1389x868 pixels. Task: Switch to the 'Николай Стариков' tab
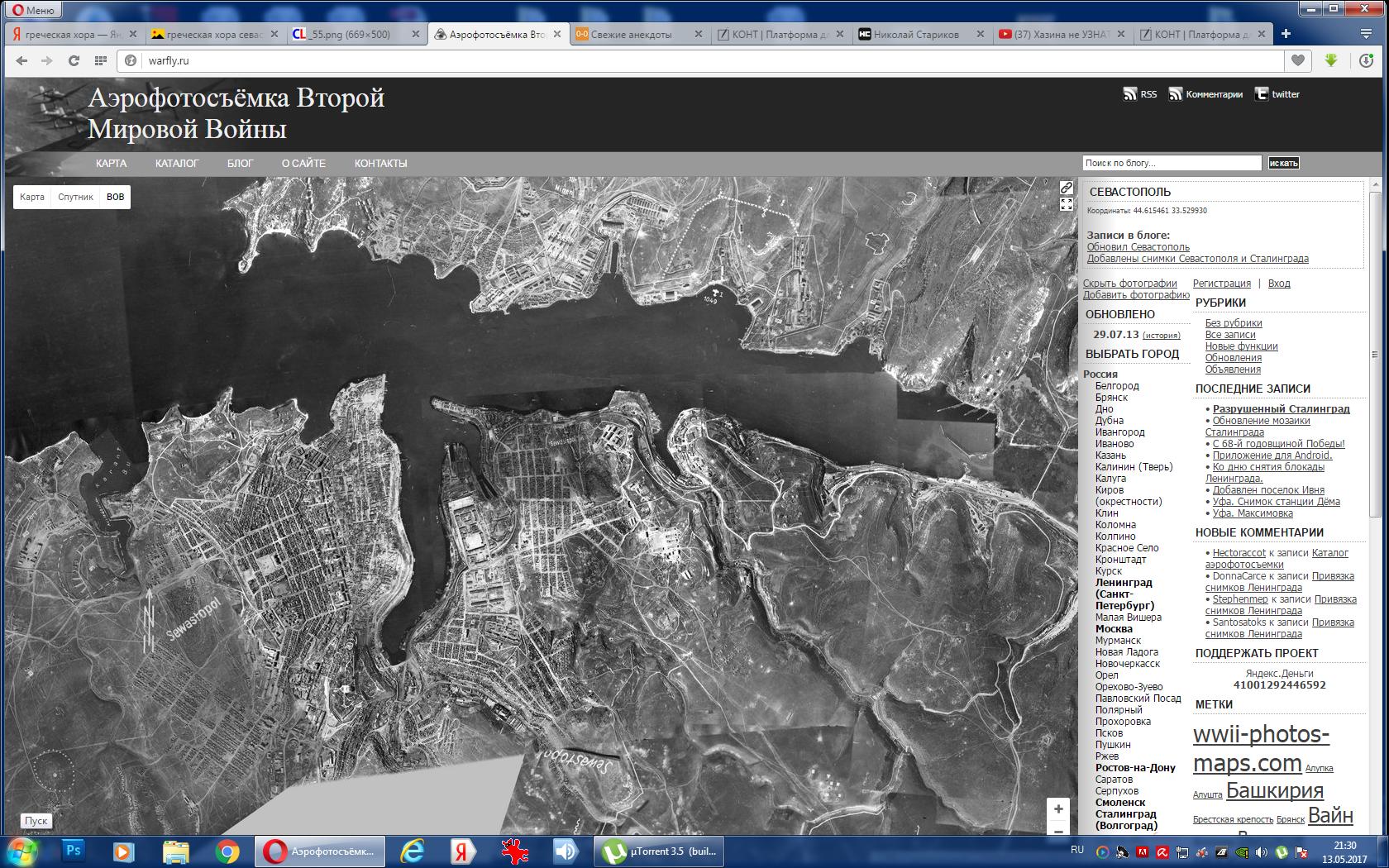[x=920, y=35]
